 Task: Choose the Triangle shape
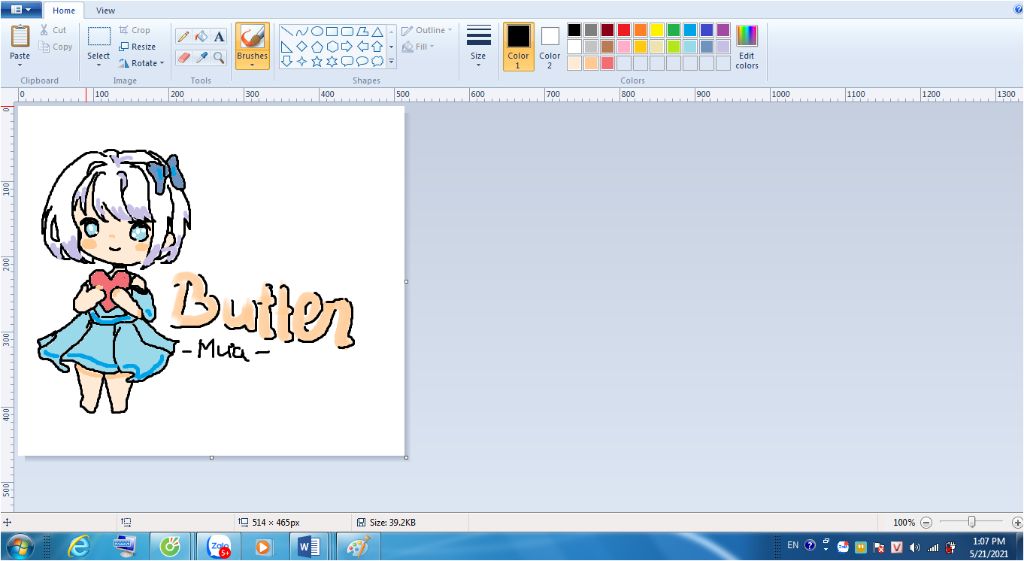coord(377,31)
